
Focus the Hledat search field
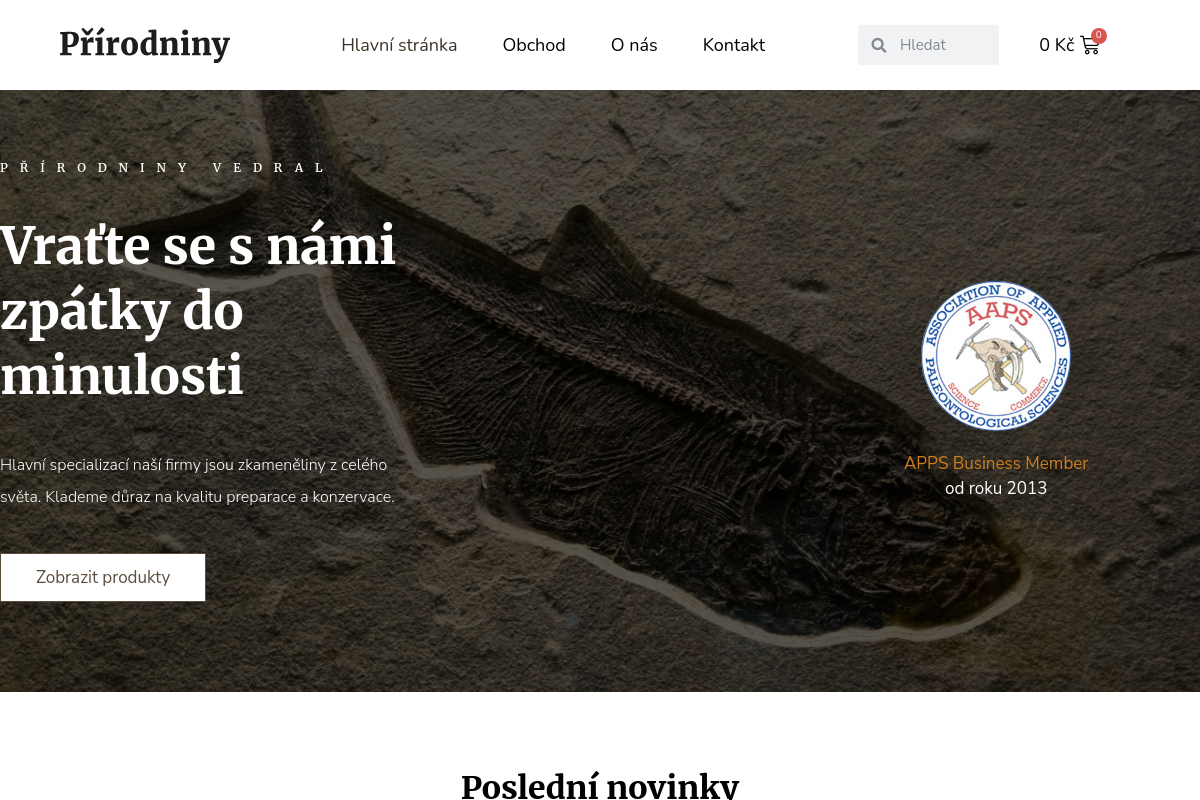tap(928, 45)
